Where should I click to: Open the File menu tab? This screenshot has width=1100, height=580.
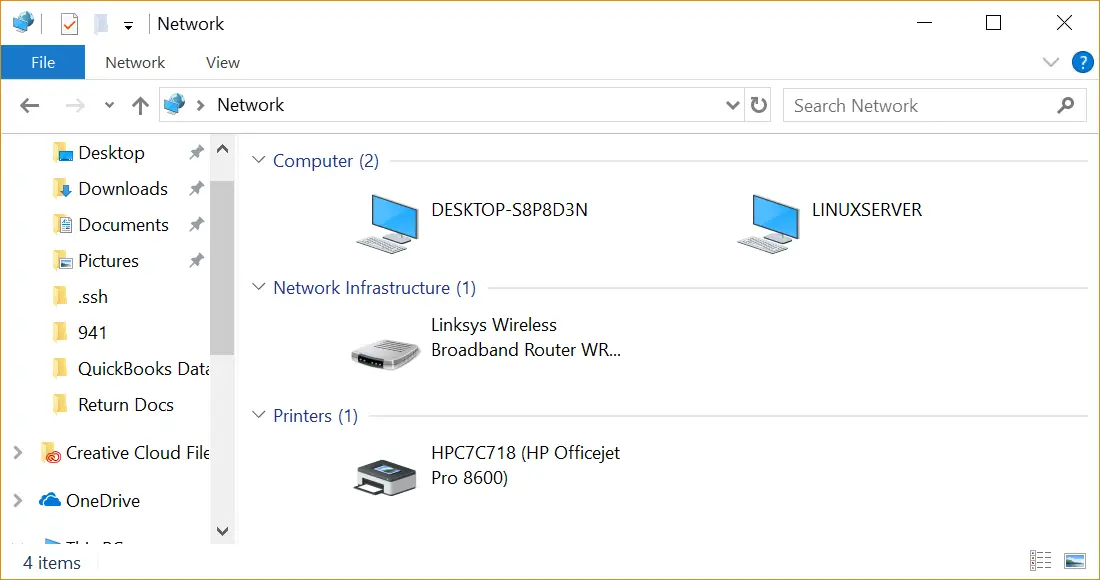pos(43,62)
